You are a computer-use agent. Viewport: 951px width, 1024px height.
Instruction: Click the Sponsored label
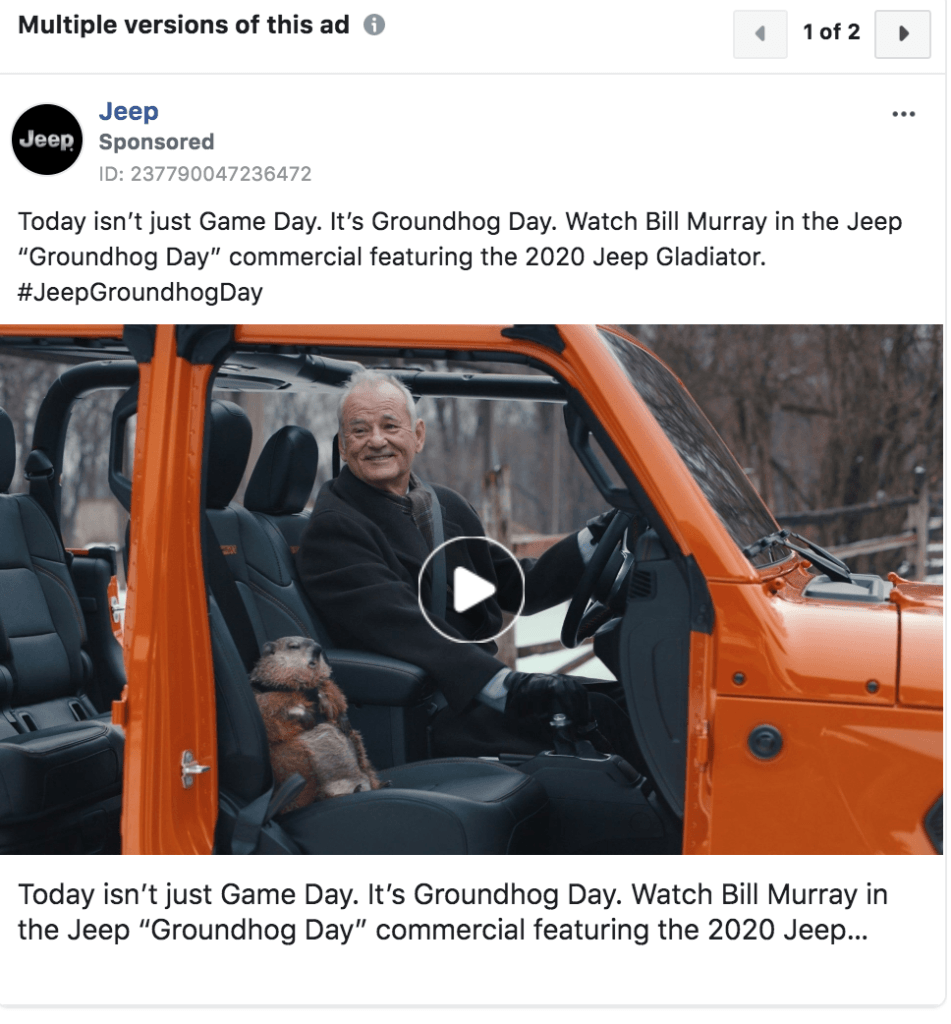(156, 142)
